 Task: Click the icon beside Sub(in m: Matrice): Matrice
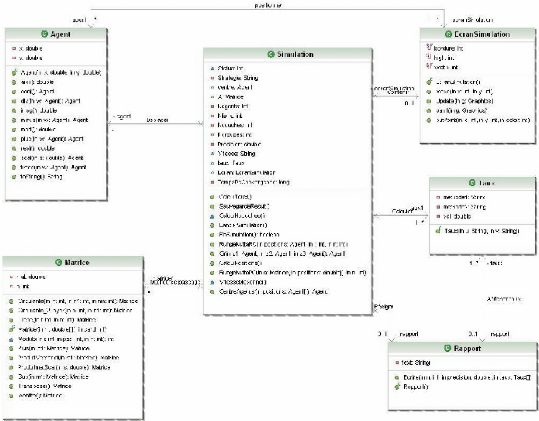click(x=11, y=377)
